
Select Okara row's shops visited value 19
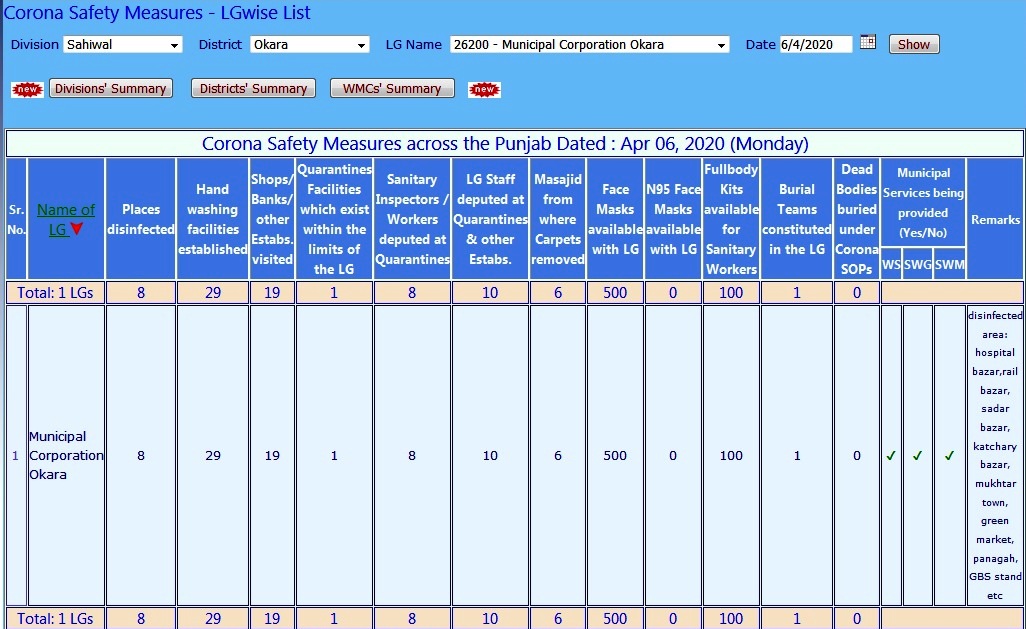click(x=272, y=456)
